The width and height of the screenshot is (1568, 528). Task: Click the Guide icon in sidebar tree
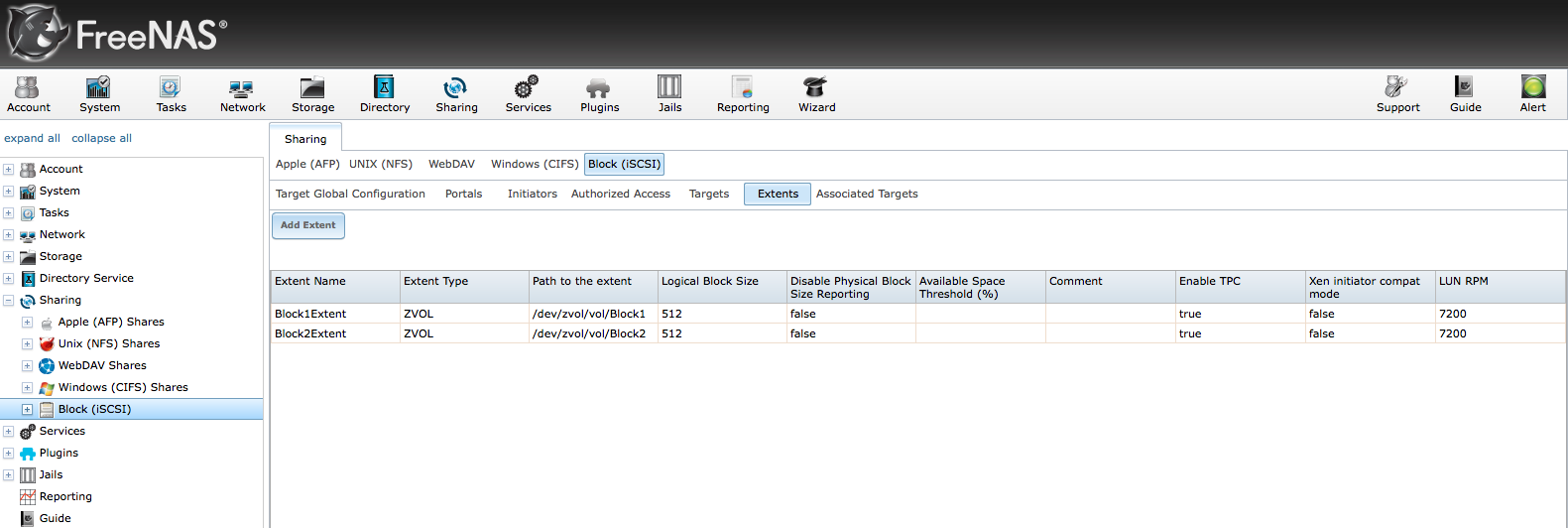[x=28, y=519]
